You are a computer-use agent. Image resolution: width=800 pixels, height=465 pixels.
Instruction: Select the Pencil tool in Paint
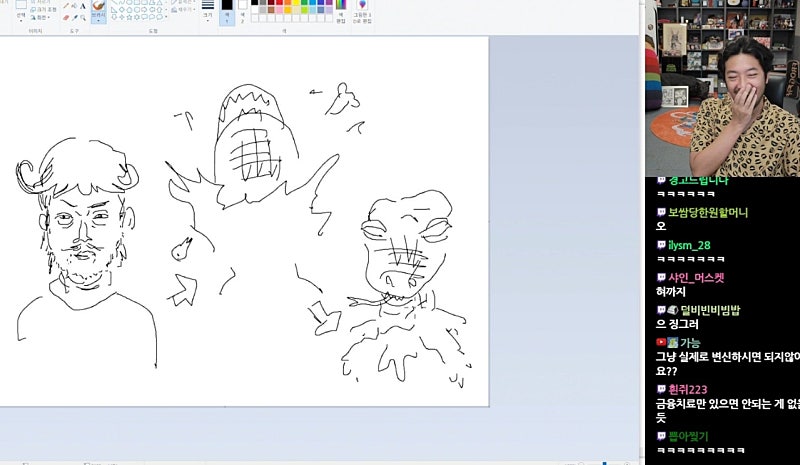66,6
